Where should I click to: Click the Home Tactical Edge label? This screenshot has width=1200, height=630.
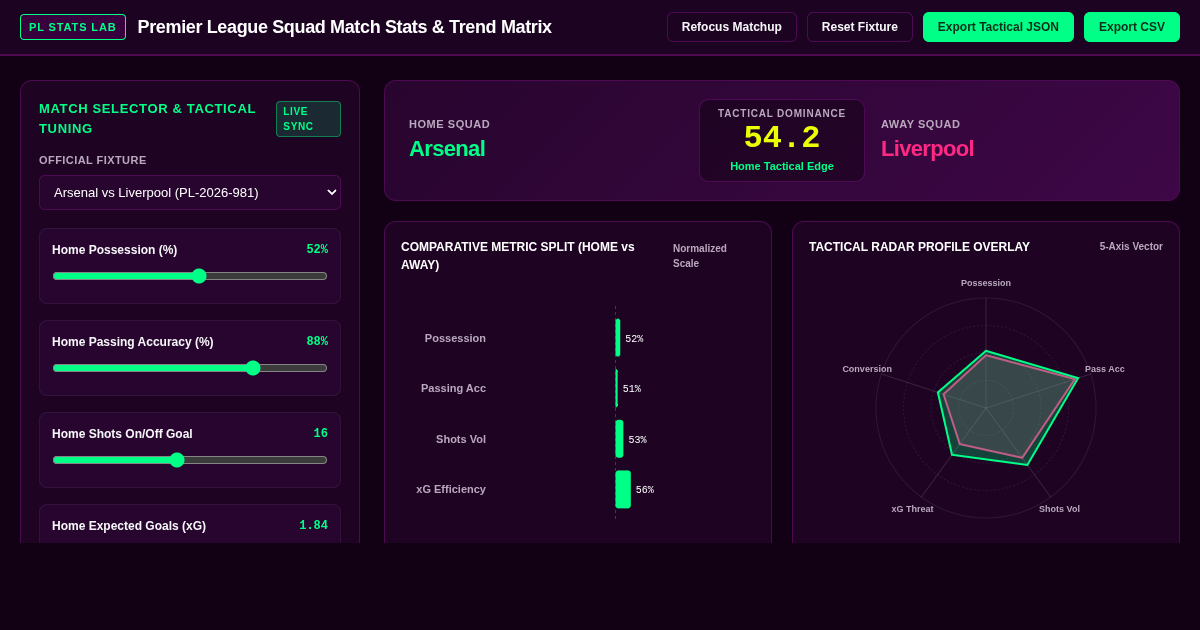point(782,166)
